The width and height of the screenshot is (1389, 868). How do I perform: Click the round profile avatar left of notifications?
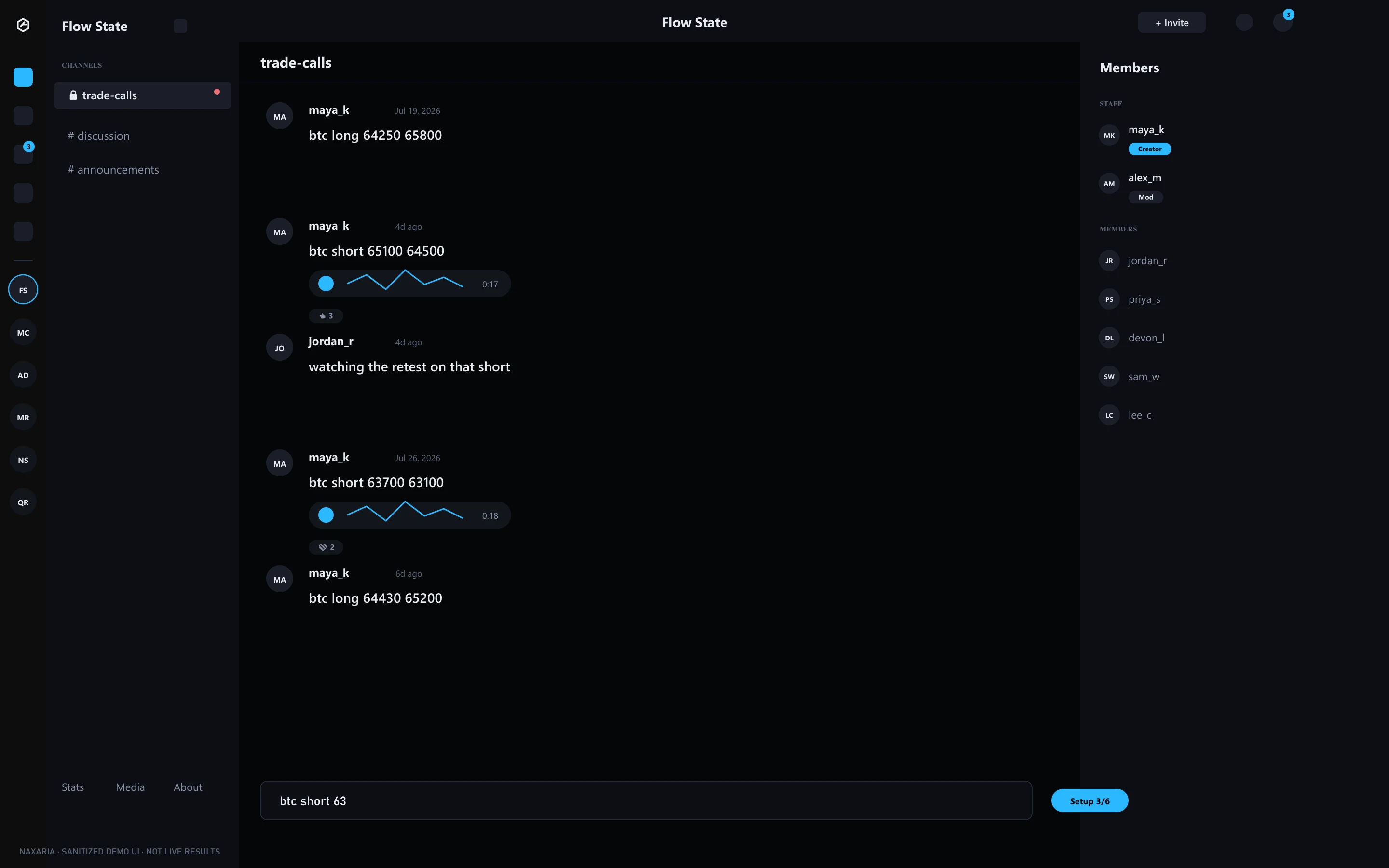click(x=1244, y=22)
